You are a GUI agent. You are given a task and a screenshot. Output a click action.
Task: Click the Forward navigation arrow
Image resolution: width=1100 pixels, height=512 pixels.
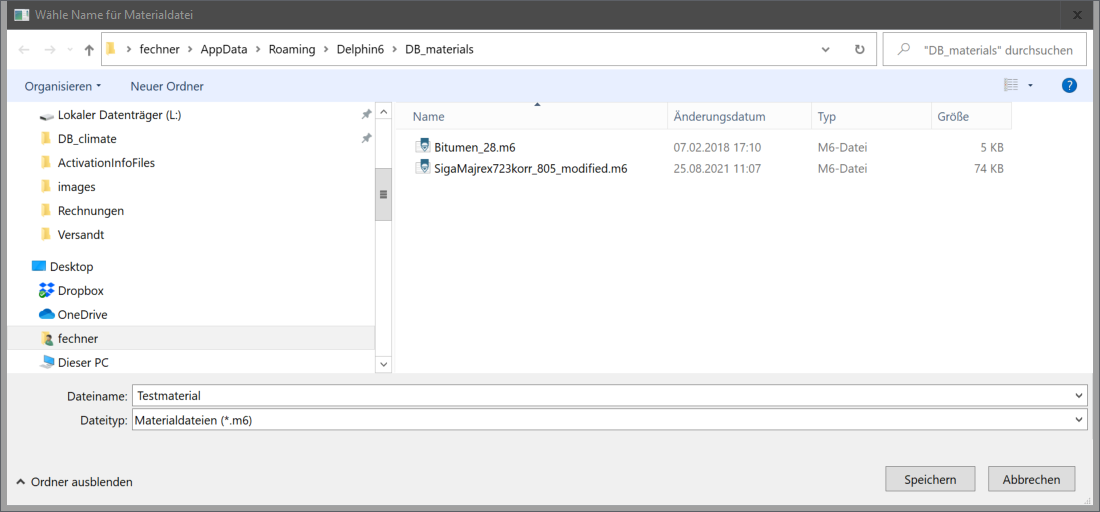pos(50,50)
